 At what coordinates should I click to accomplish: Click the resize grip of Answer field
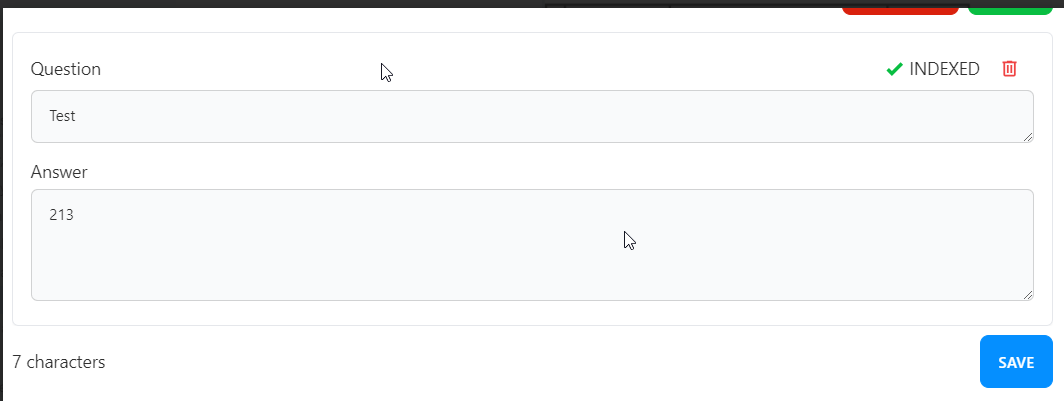coord(1027,294)
